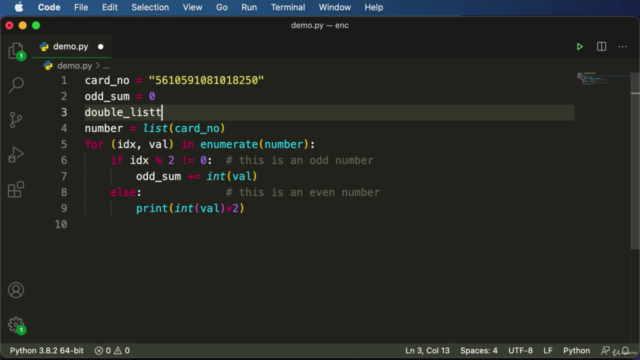
Task: Open the Window menu
Action: (334, 7)
